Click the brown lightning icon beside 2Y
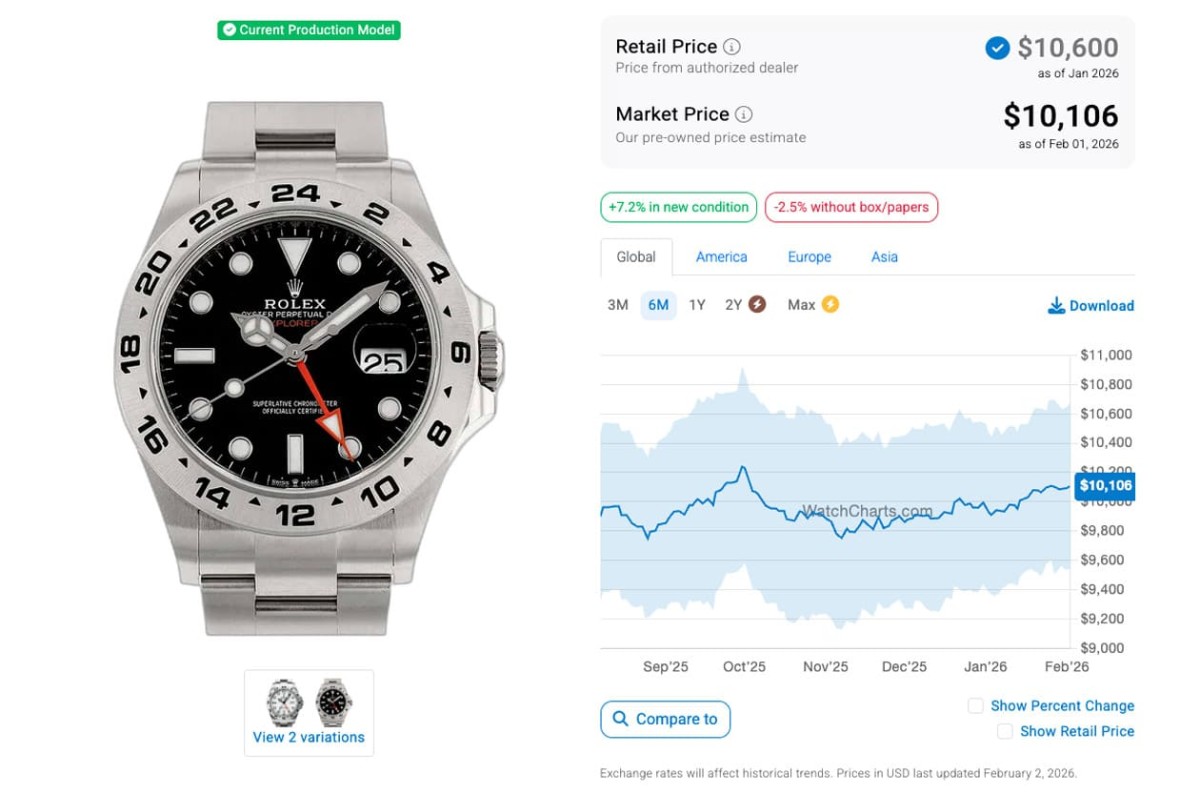Screen dimensions: 1200x794 click(x=757, y=305)
